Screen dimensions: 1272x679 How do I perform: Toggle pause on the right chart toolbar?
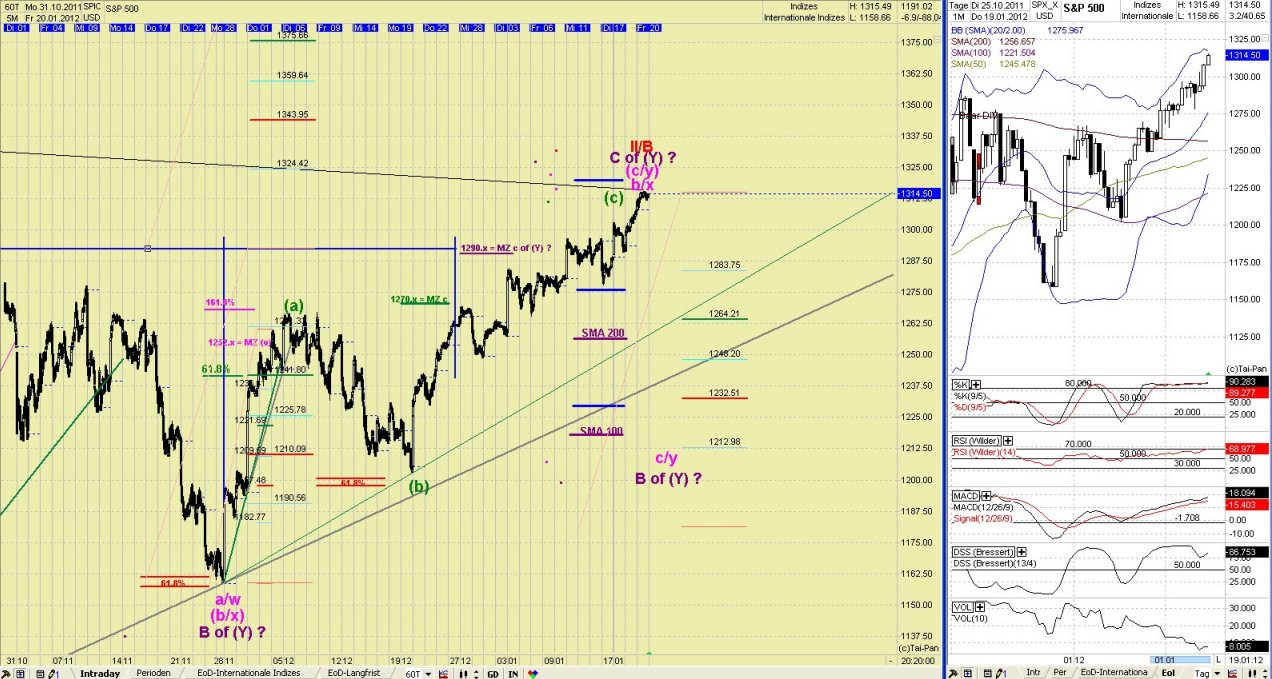[x=1251, y=672]
